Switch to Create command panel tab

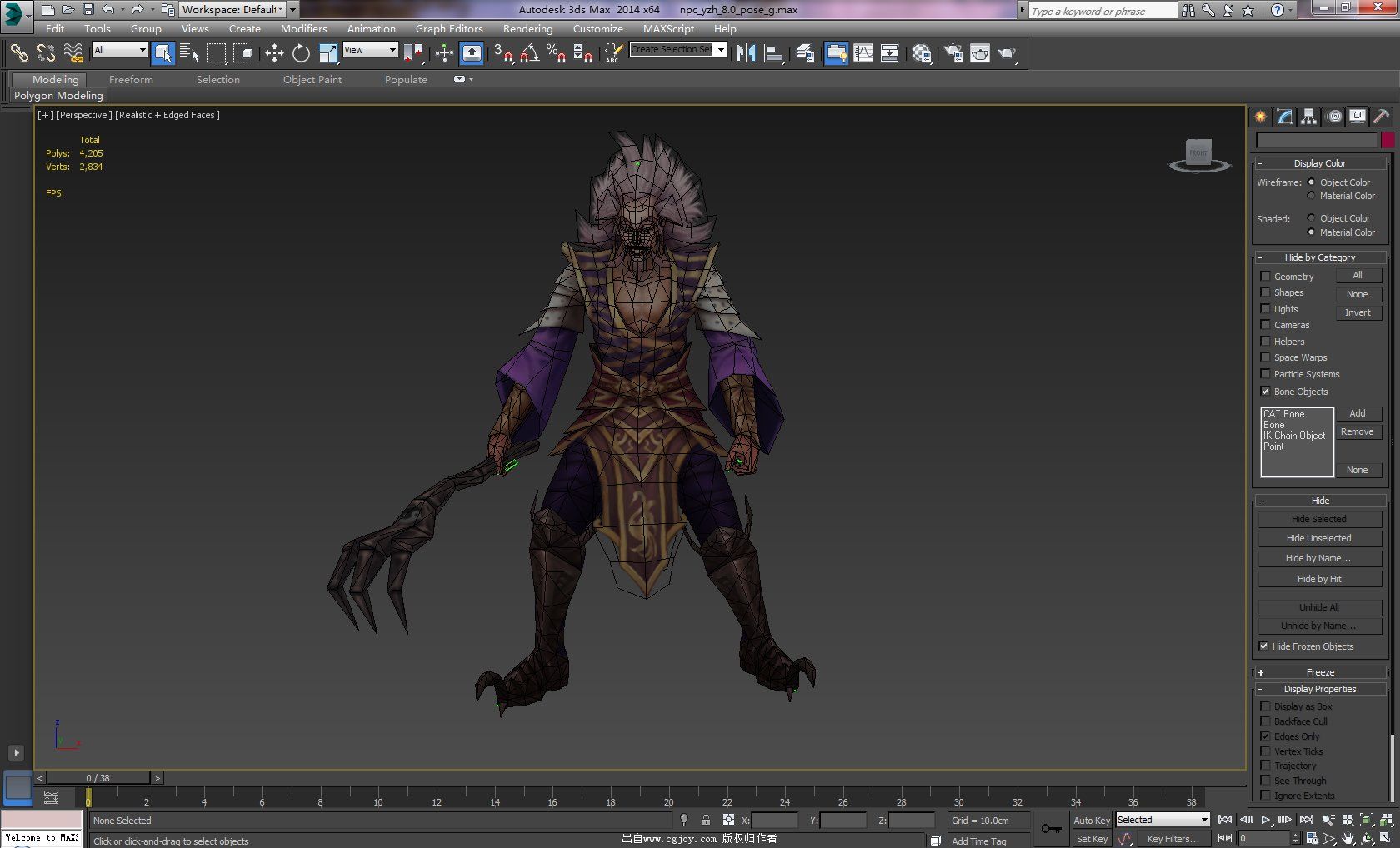click(x=1260, y=117)
